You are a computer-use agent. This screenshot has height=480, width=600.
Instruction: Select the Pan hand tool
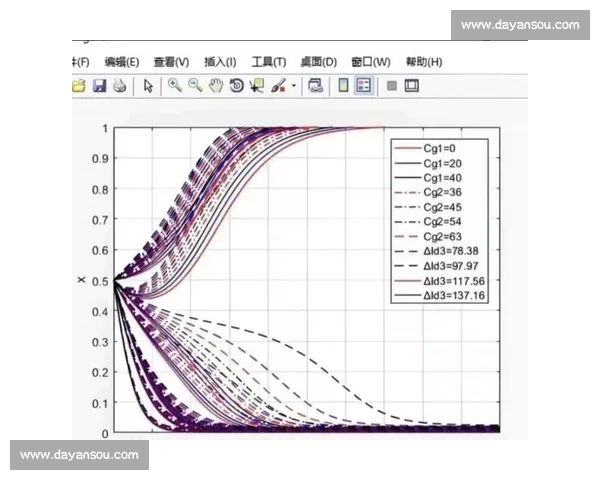[x=216, y=86]
